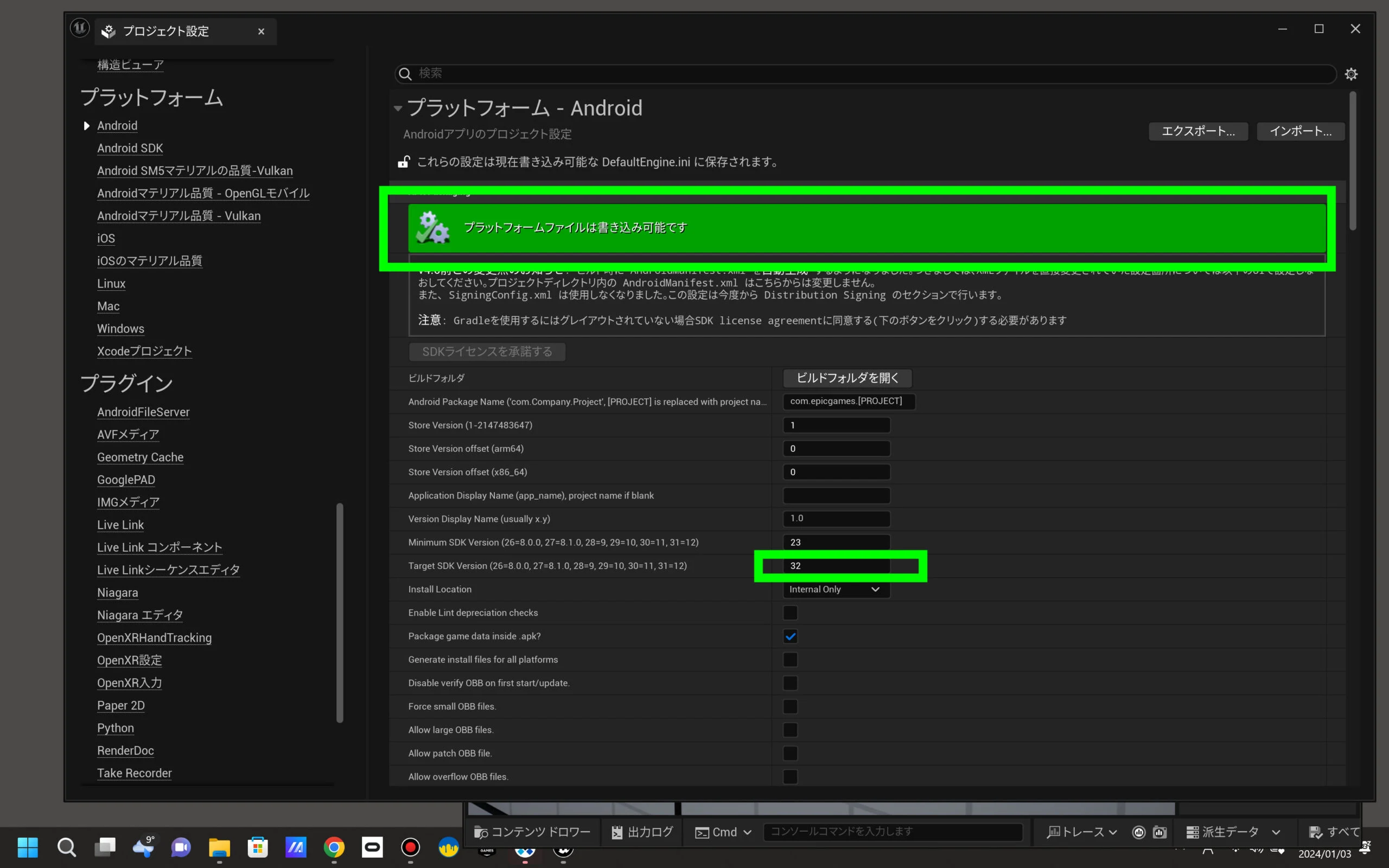Open the Content Drawer (コンテンツ ドロワー)

point(532,832)
